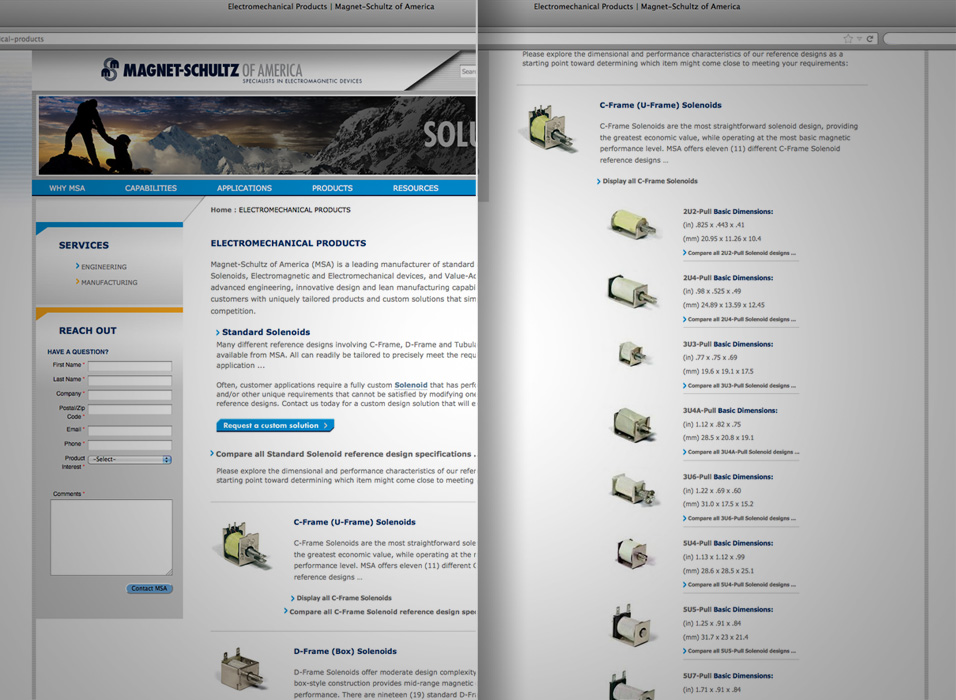This screenshot has height=700, width=956.
Task: Follow the inline Solenoid hyperlink
Action: tap(411, 385)
